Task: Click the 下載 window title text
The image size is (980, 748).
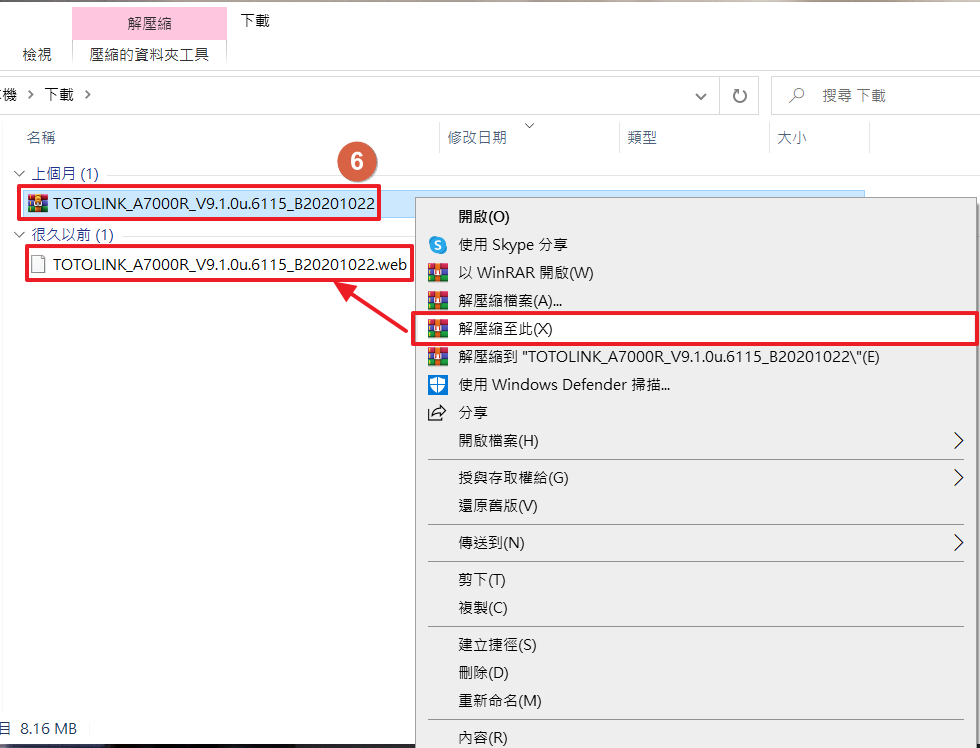Action: click(x=255, y=21)
